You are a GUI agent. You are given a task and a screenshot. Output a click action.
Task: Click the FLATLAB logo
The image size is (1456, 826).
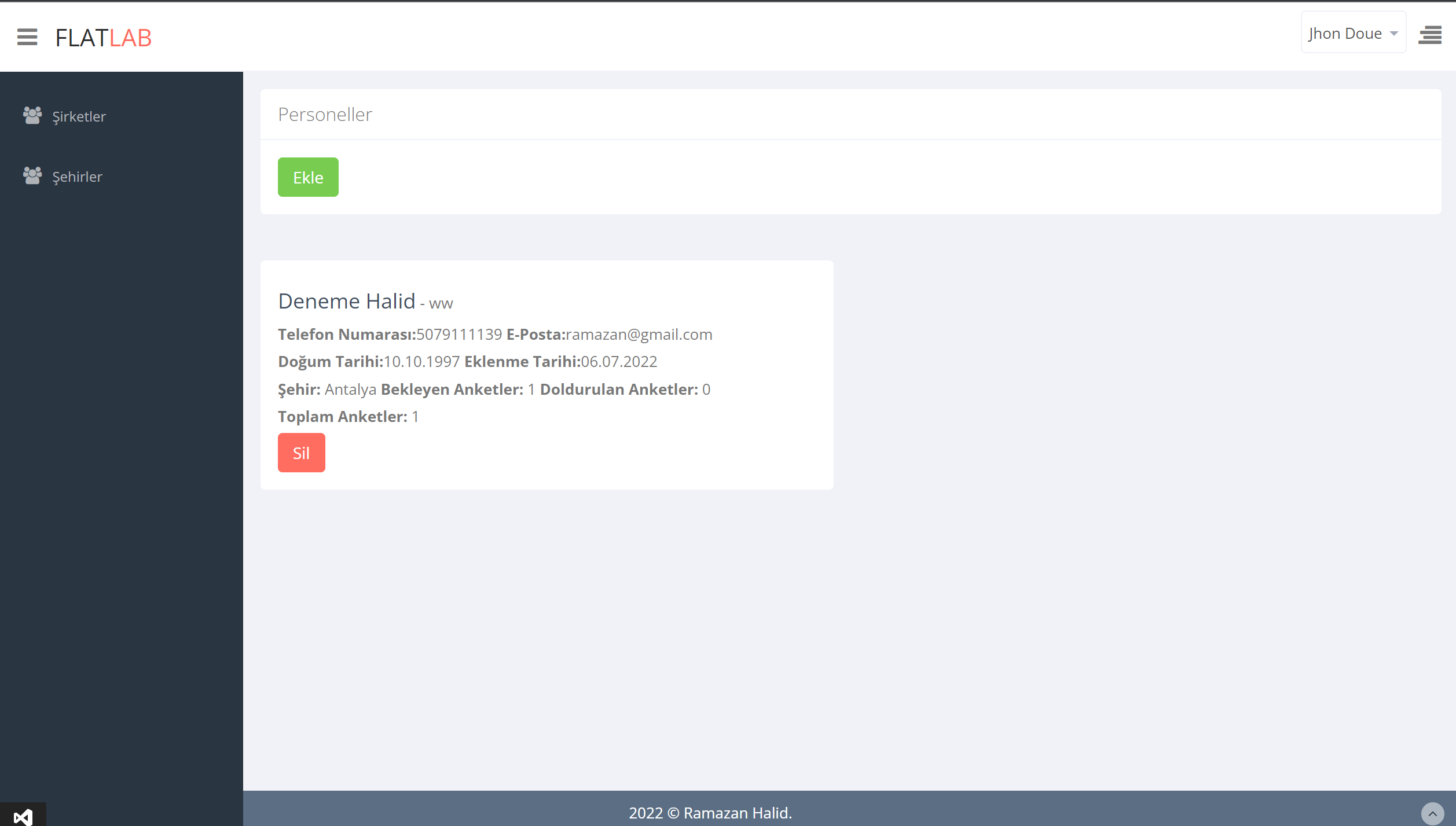click(103, 37)
